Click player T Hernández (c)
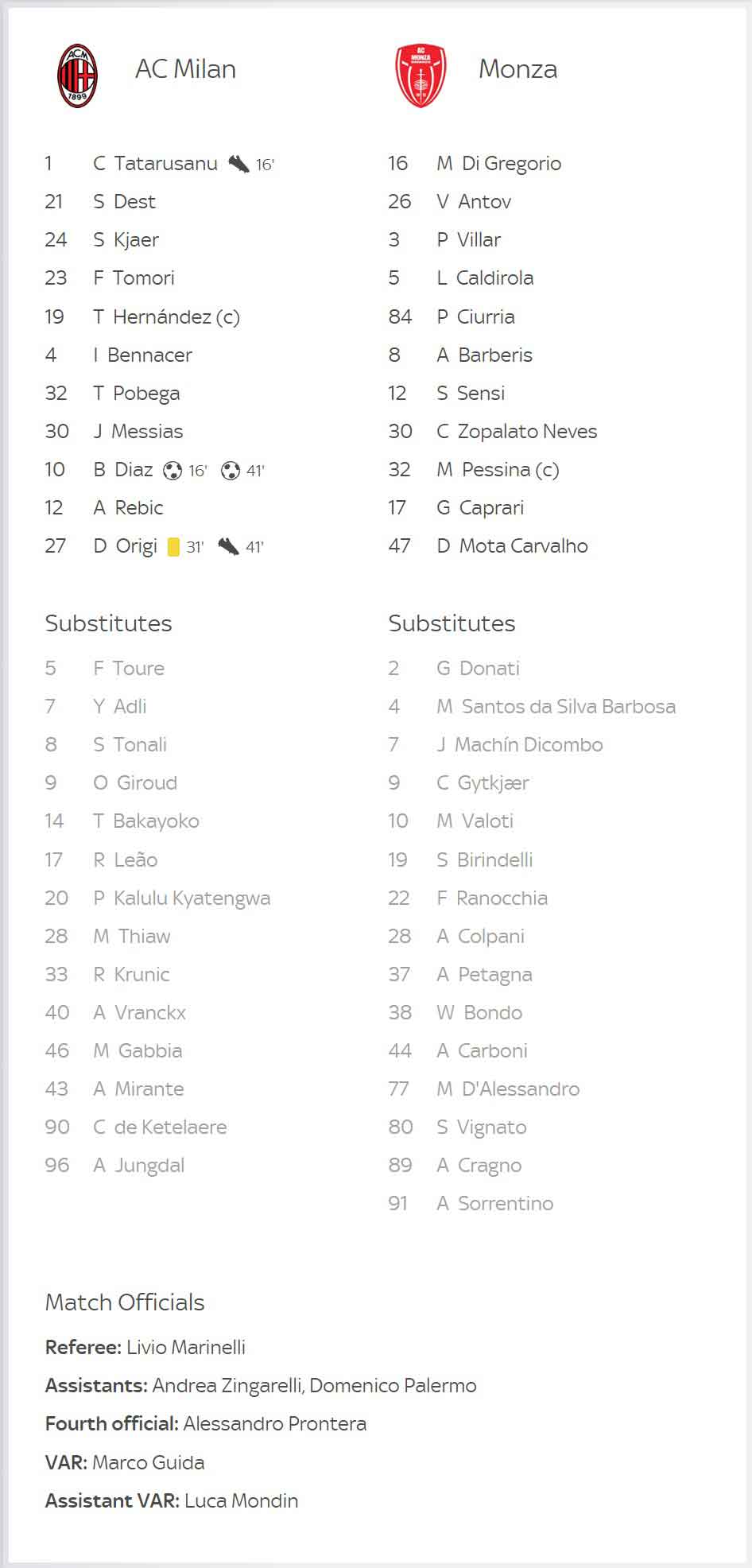The height and width of the screenshot is (1568, 752). [166, 317]
